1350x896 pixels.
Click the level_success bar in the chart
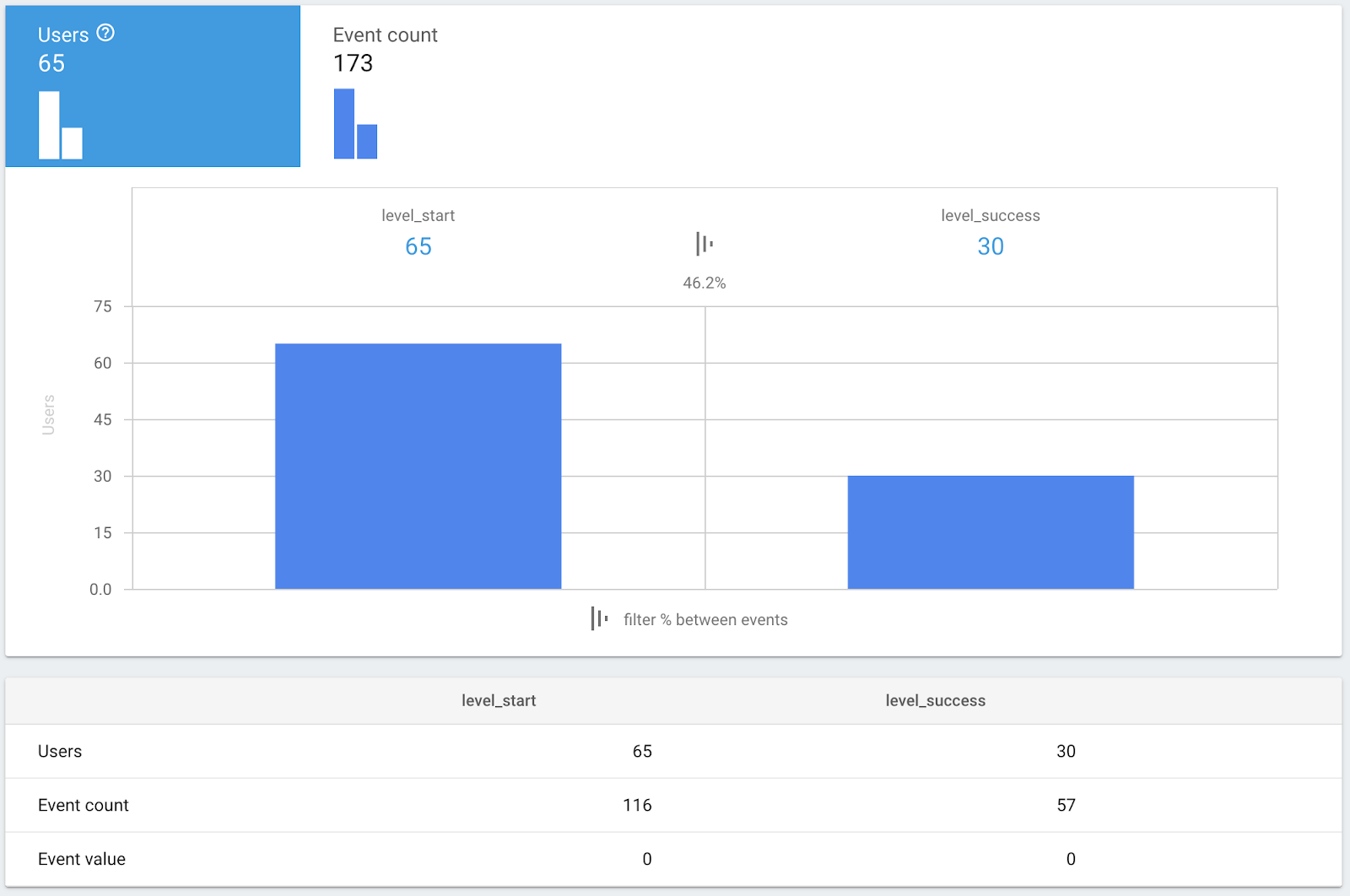[x=991, y=532]
